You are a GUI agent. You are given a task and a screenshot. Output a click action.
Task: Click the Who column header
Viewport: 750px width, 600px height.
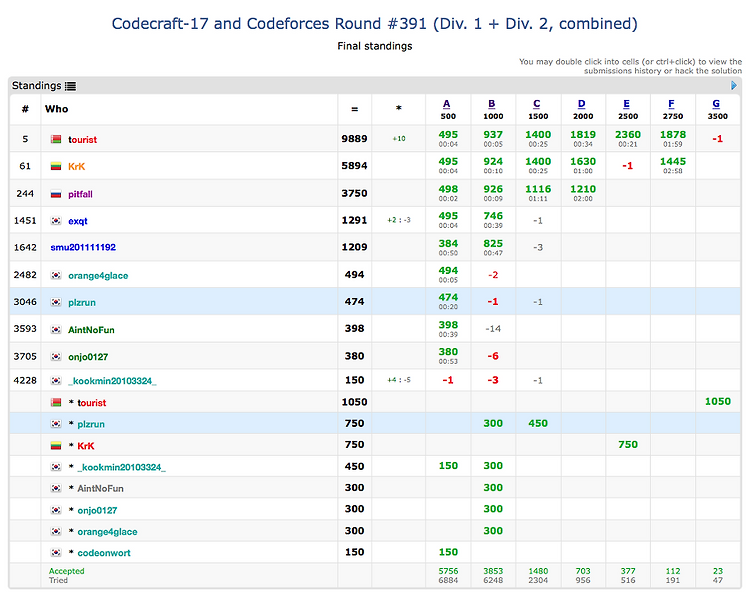pyautogui.click(x=56, y=109)
